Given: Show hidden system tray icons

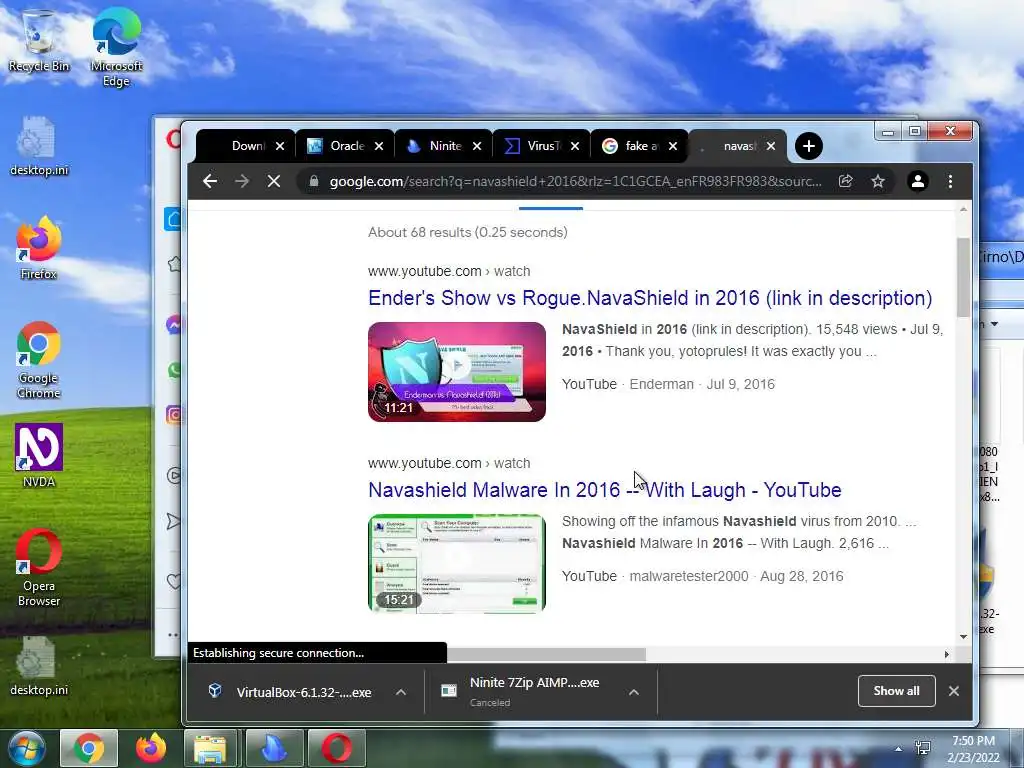Looking at the screenshot, I should pos(899,748).
